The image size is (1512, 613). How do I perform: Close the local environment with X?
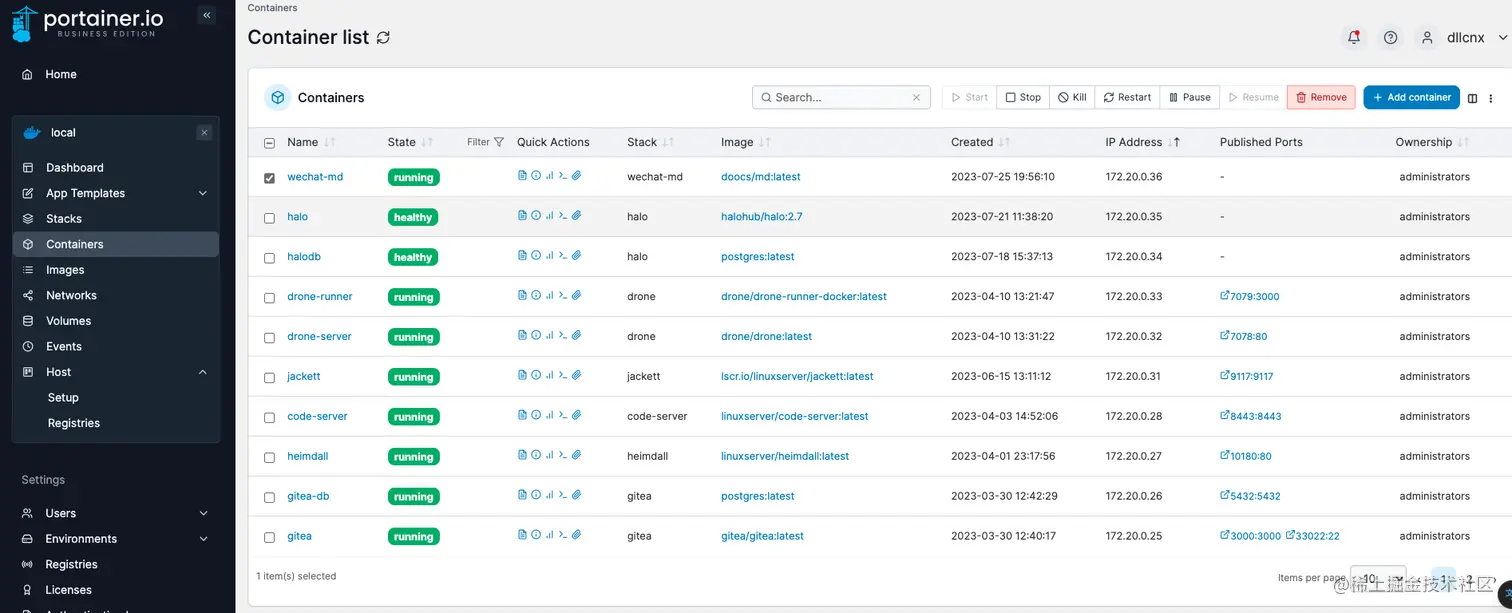click(x=204, y=132)
